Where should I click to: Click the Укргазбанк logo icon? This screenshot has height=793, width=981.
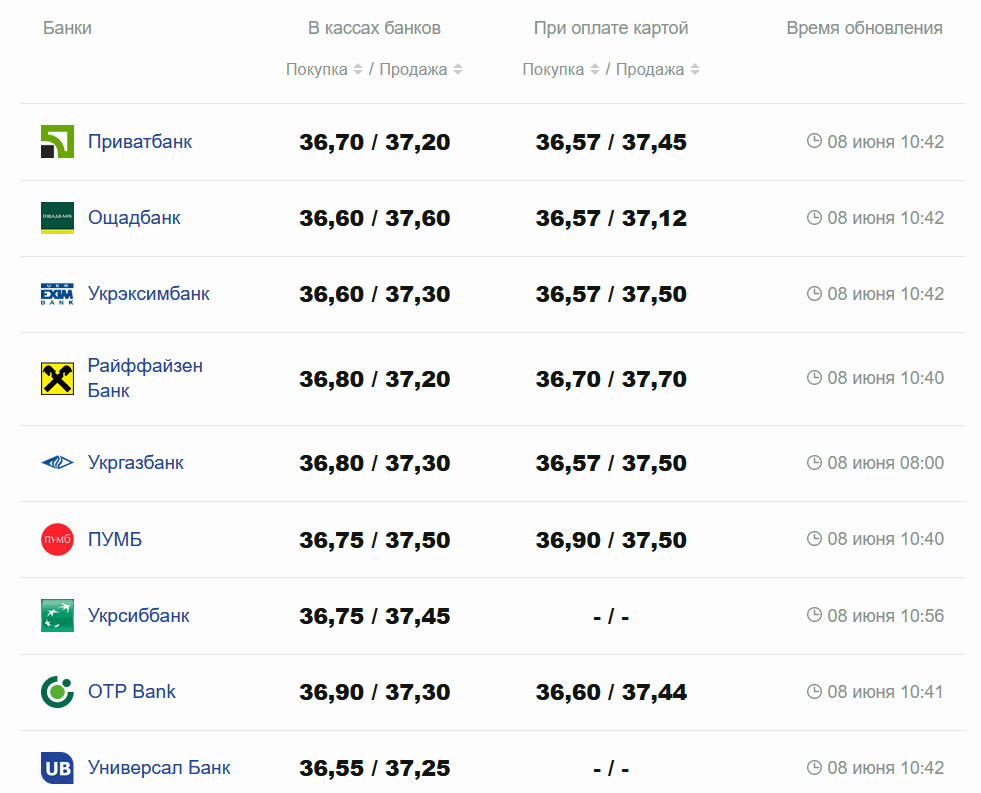click(57, 463)
